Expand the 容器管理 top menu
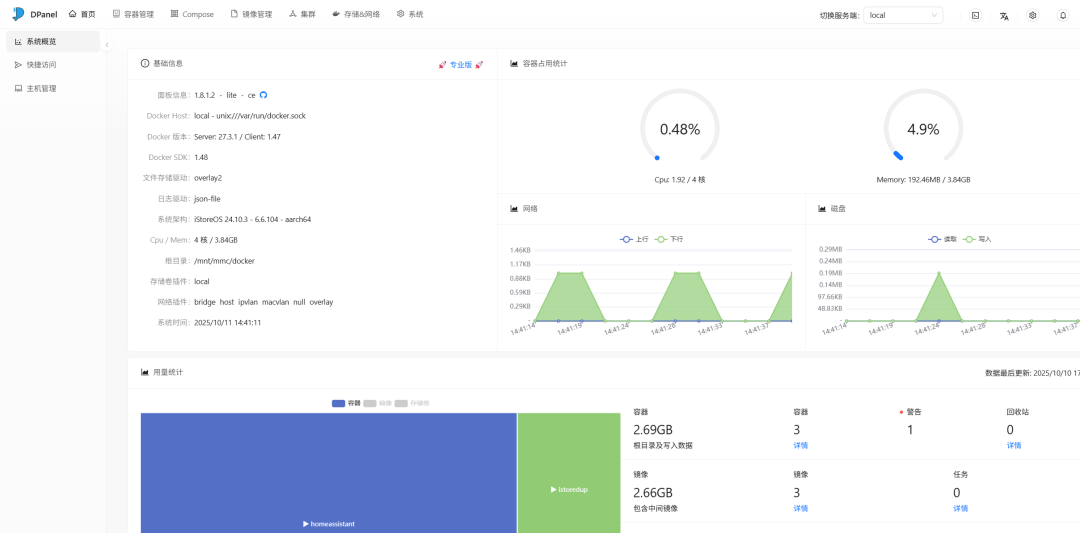The width and height of the screenshot is (1080, 533). (x=133, y=14)
